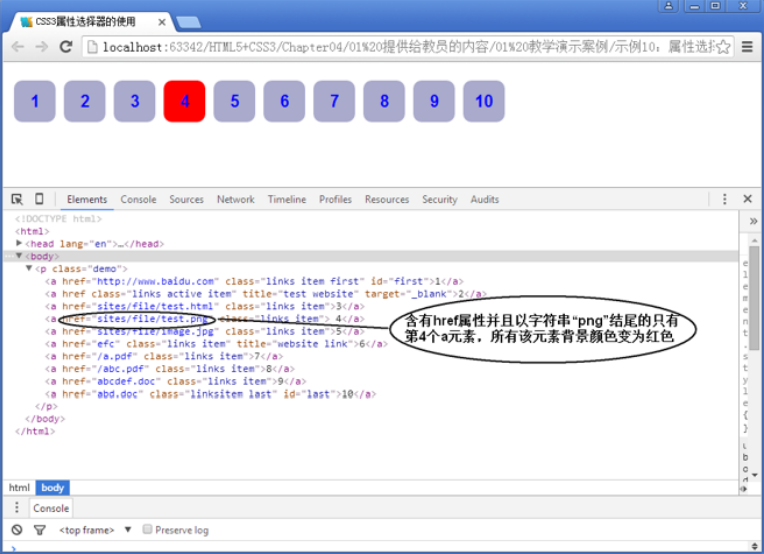The width and height of the screenshot is (764, 554).
Task: Click the red link button 4
Action: coord(185,101)
